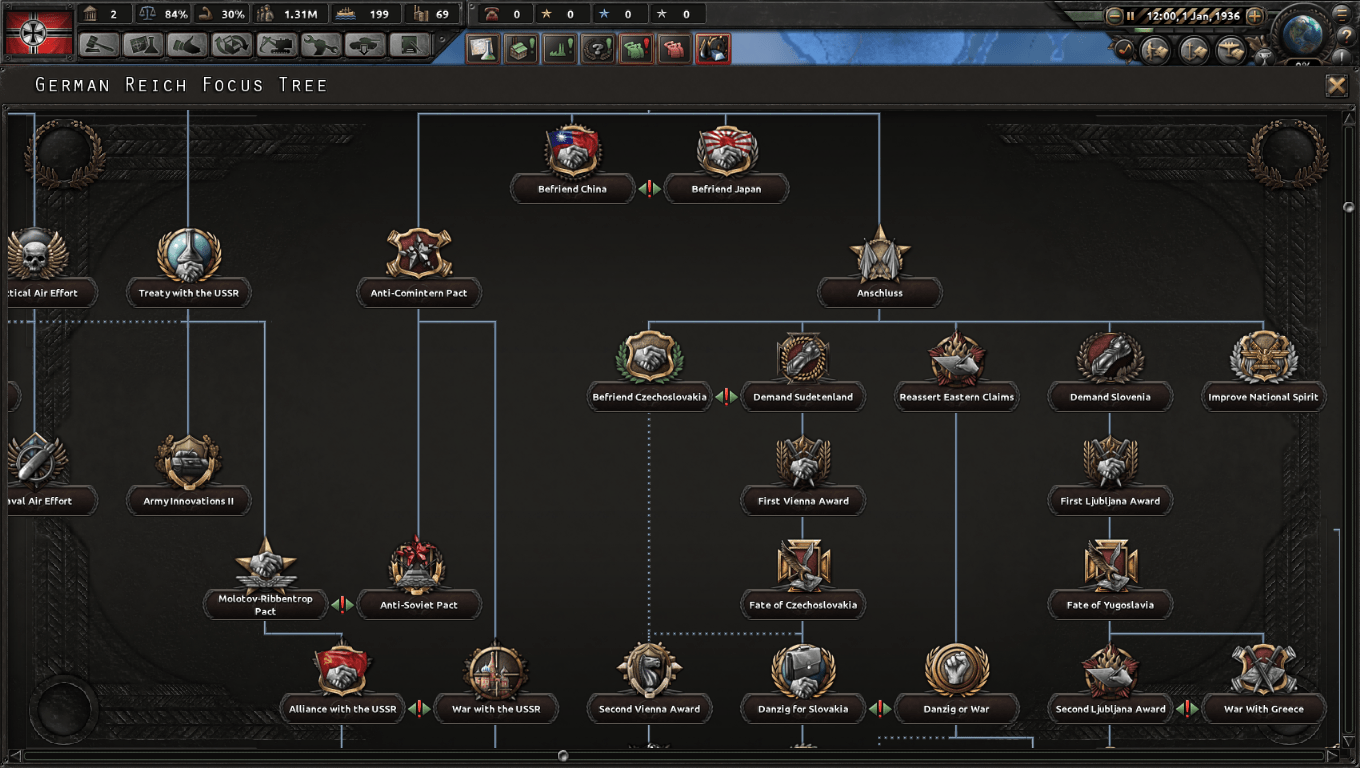Click the exclamation mark button near globe

point(1342,57)
